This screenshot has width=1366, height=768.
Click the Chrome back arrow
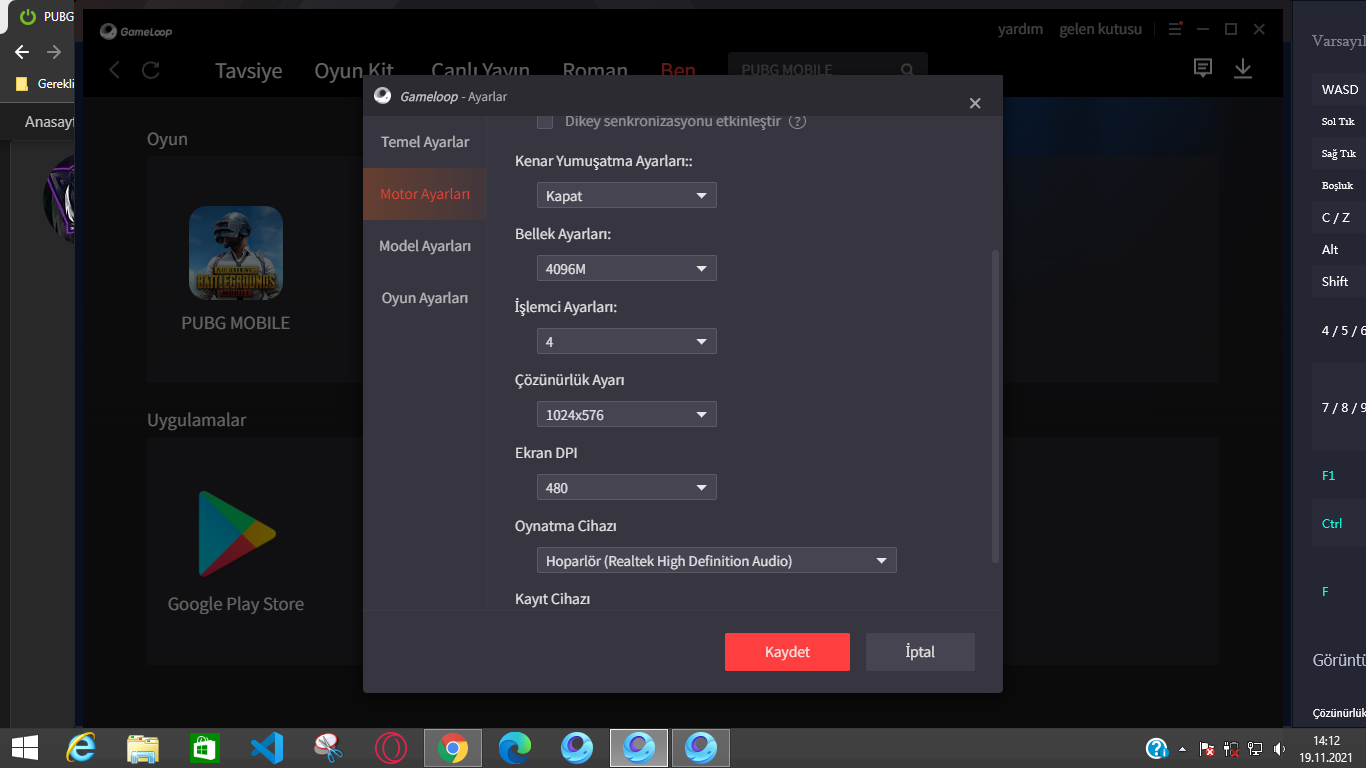point(23,52)
